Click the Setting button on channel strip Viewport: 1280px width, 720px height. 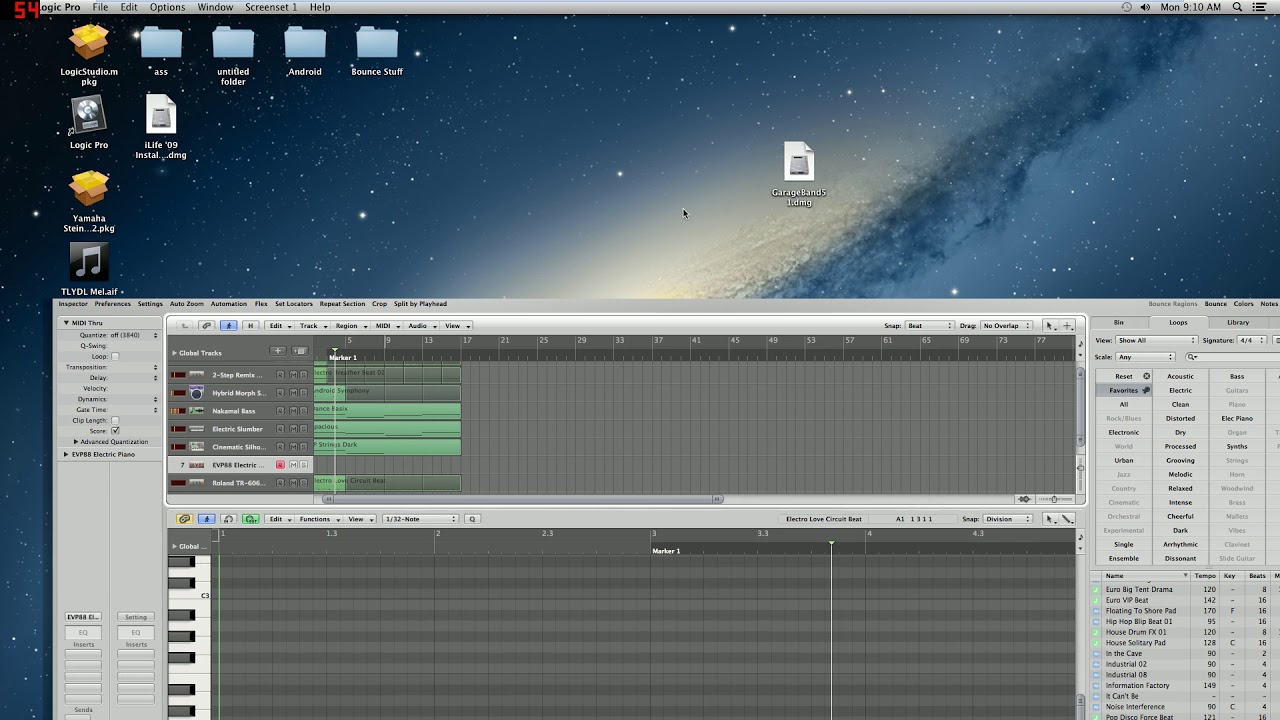pos(136,617)
